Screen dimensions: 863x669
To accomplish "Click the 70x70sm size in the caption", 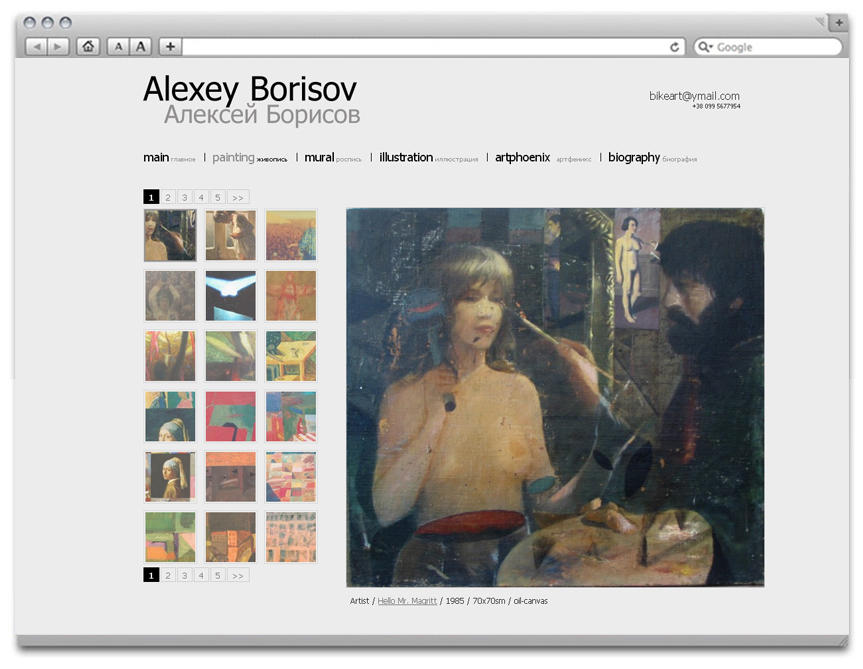I will (489, 601).
